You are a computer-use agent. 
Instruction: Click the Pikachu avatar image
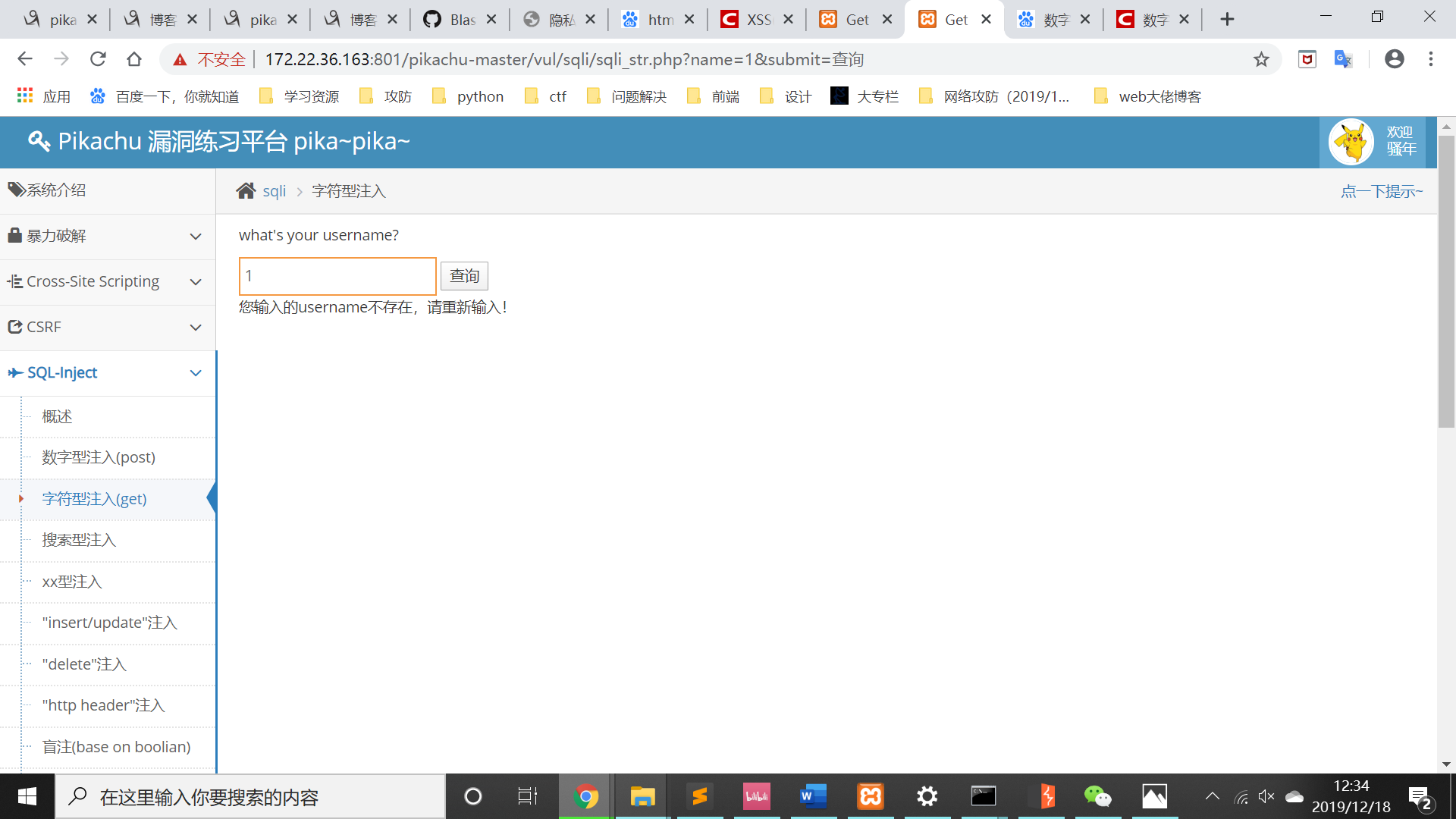(1351, 142)
